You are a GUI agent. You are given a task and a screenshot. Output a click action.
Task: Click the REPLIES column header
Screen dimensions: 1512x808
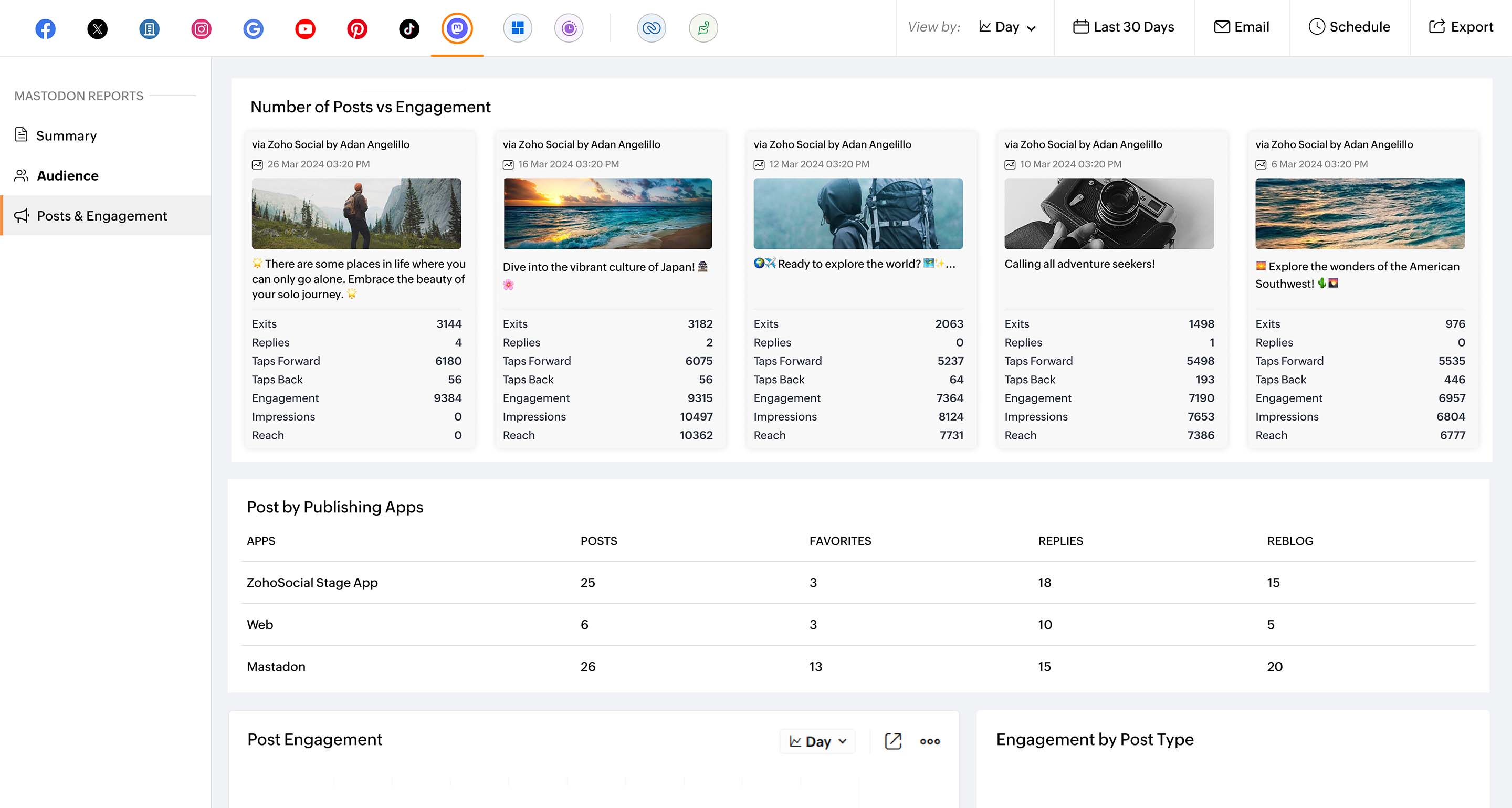tap(1060, 541)
